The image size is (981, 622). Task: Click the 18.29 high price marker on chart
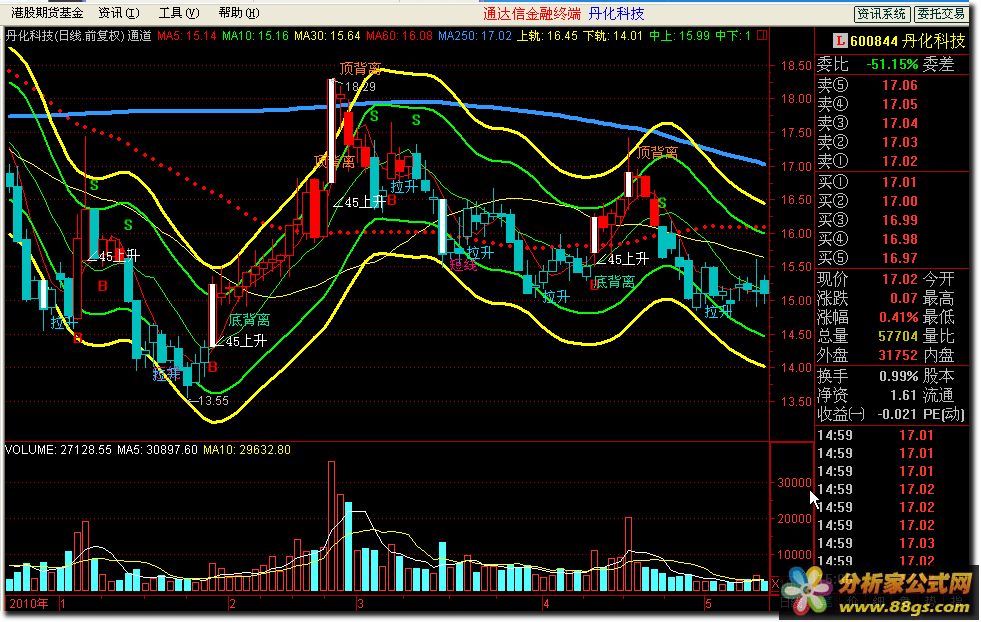tap(360, 87)
